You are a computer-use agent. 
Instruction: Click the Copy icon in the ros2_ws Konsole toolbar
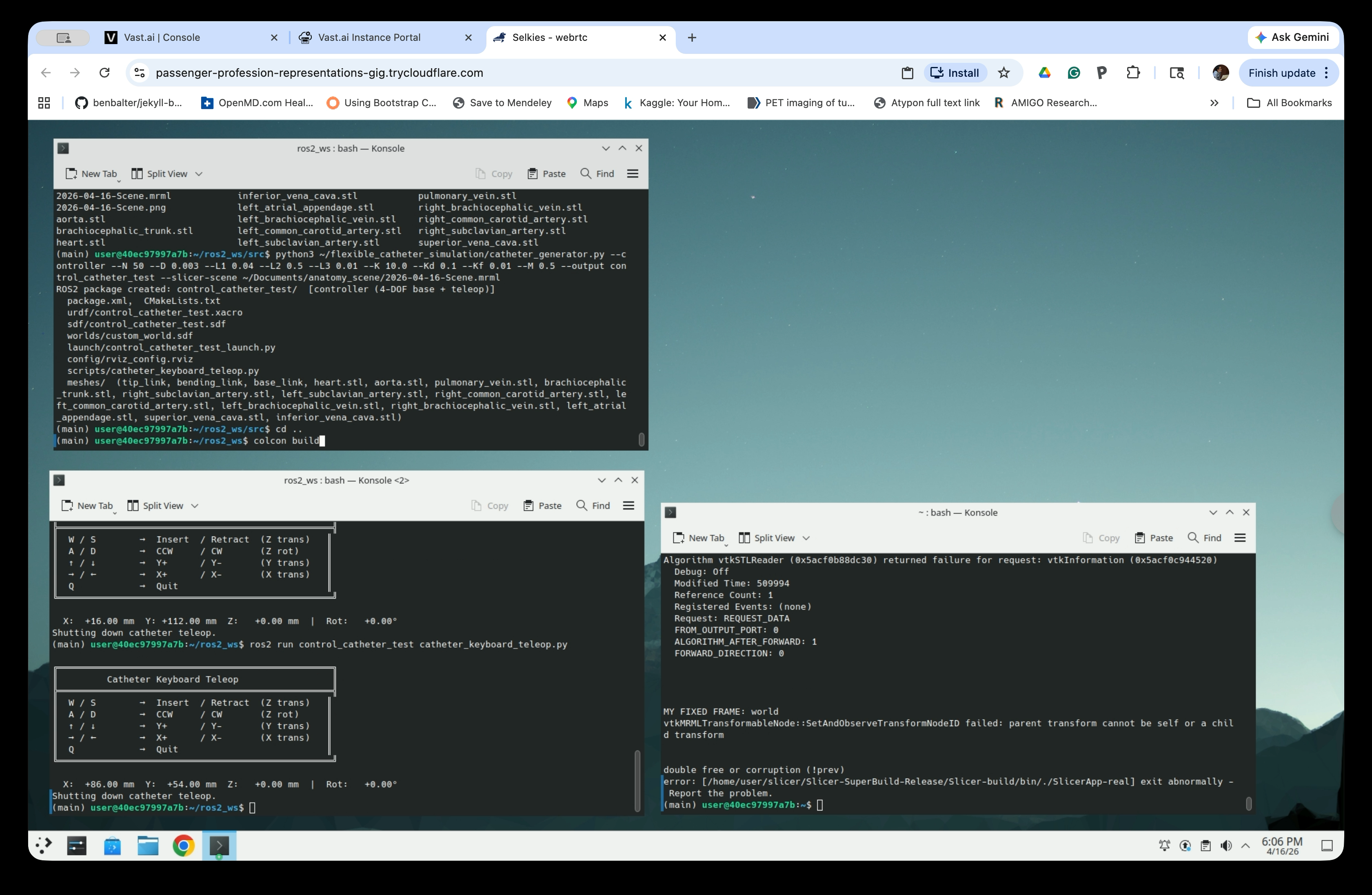pyautogui.click(x=493, y=173)
